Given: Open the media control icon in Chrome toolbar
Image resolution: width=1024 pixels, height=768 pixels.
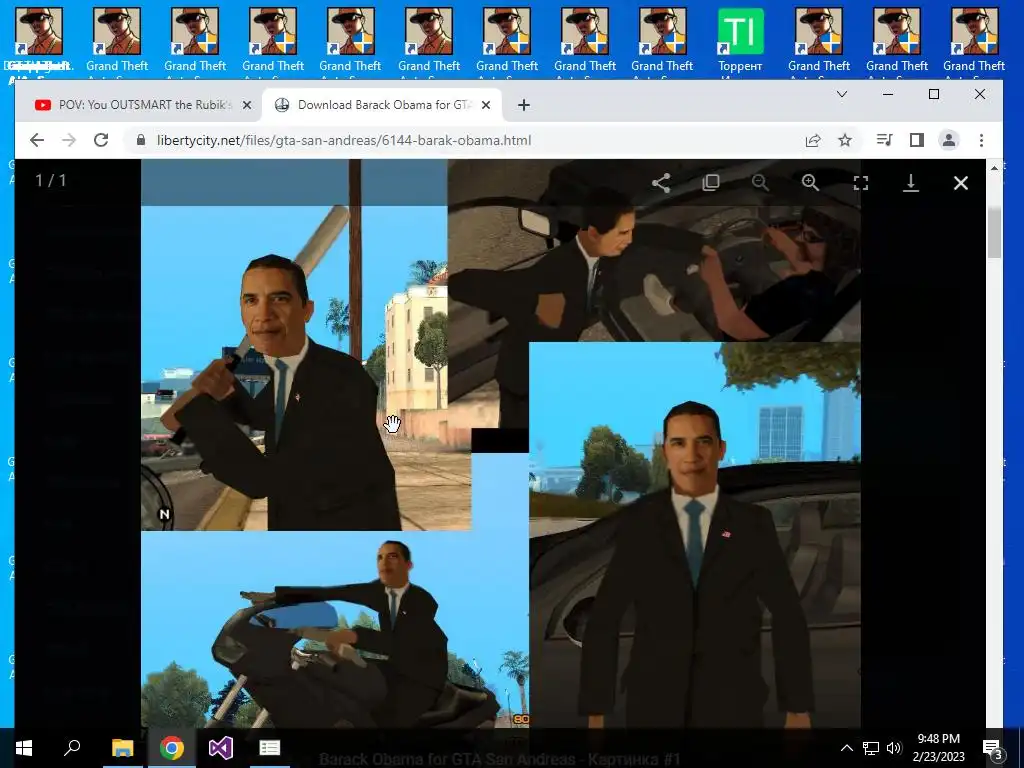Looking at the screenshot, I should click(884, 140).
